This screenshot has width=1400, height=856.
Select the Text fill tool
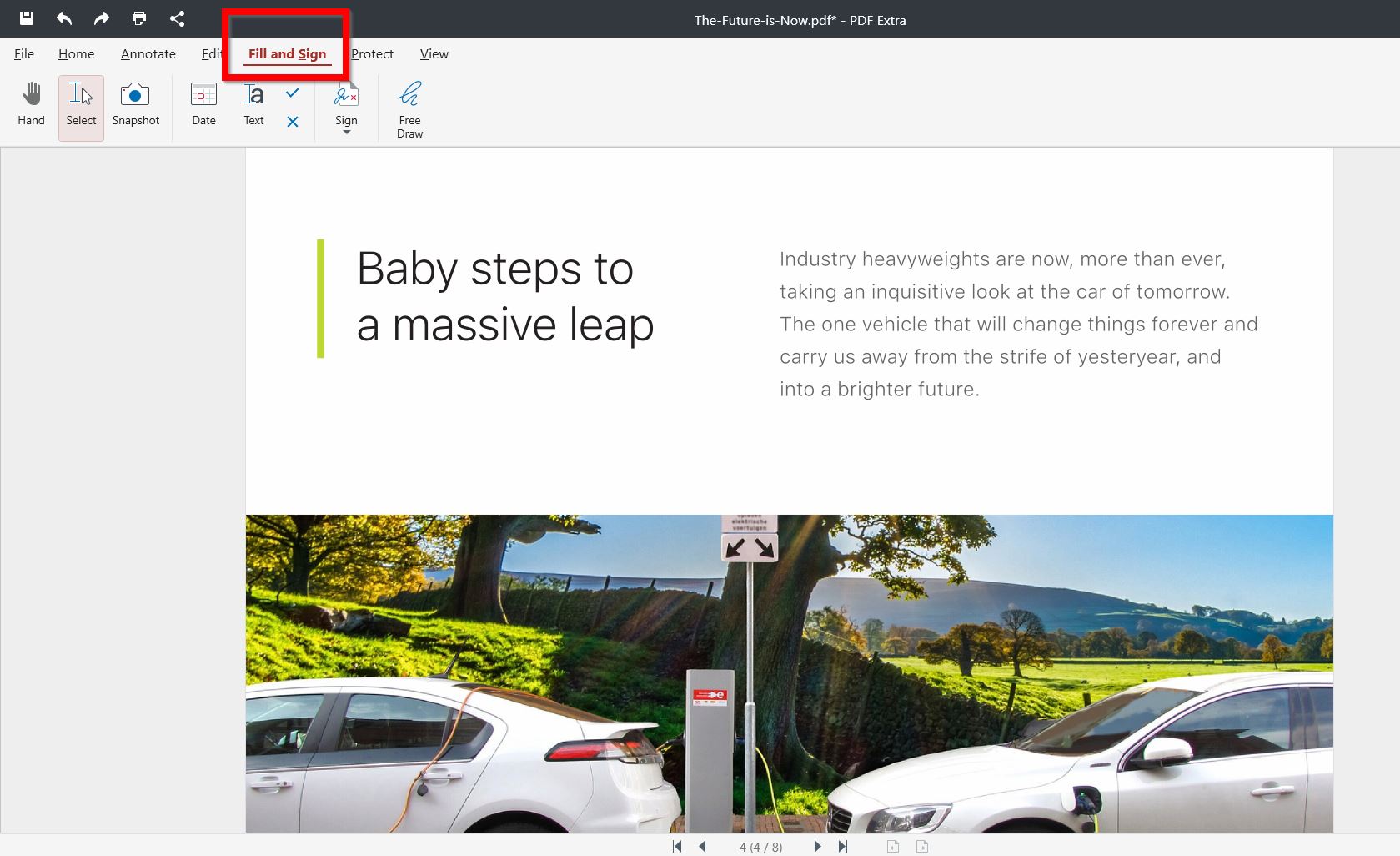click(253, 105)
